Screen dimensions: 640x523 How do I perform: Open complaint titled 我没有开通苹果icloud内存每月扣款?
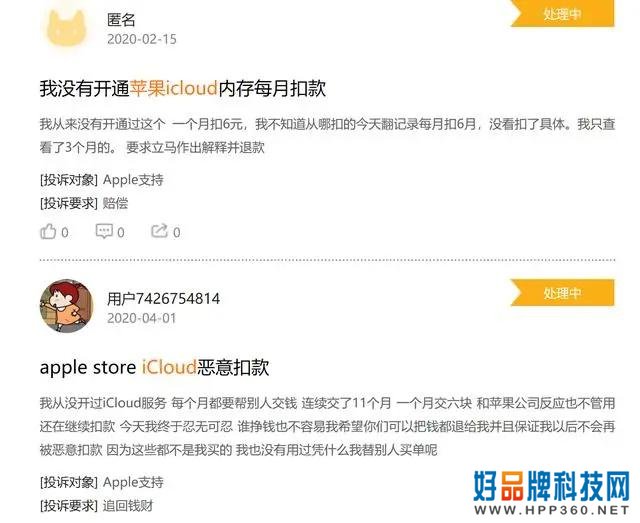click(x=182, y=88)
